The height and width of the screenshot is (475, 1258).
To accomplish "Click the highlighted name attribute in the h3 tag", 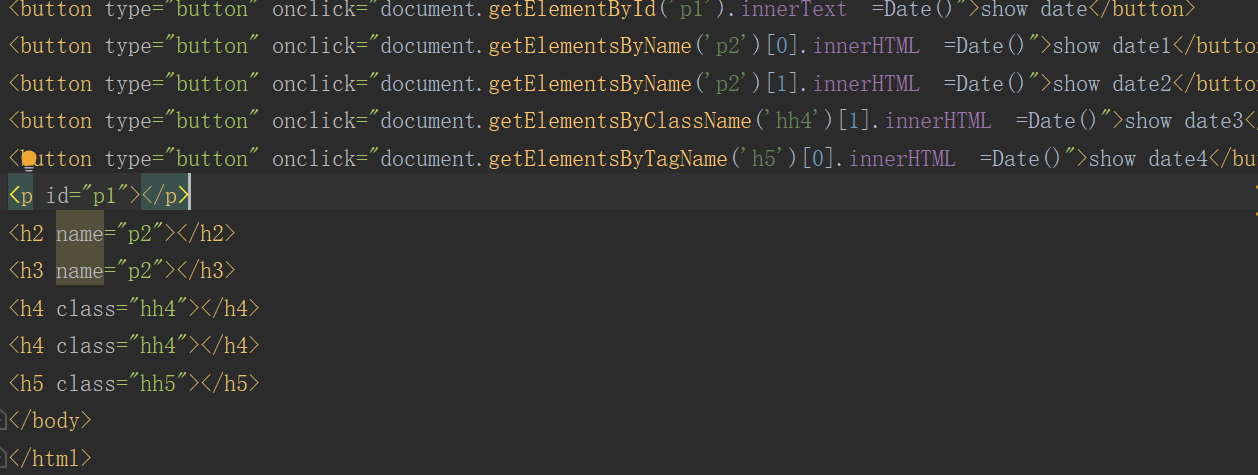I will (x=80, y=271).
